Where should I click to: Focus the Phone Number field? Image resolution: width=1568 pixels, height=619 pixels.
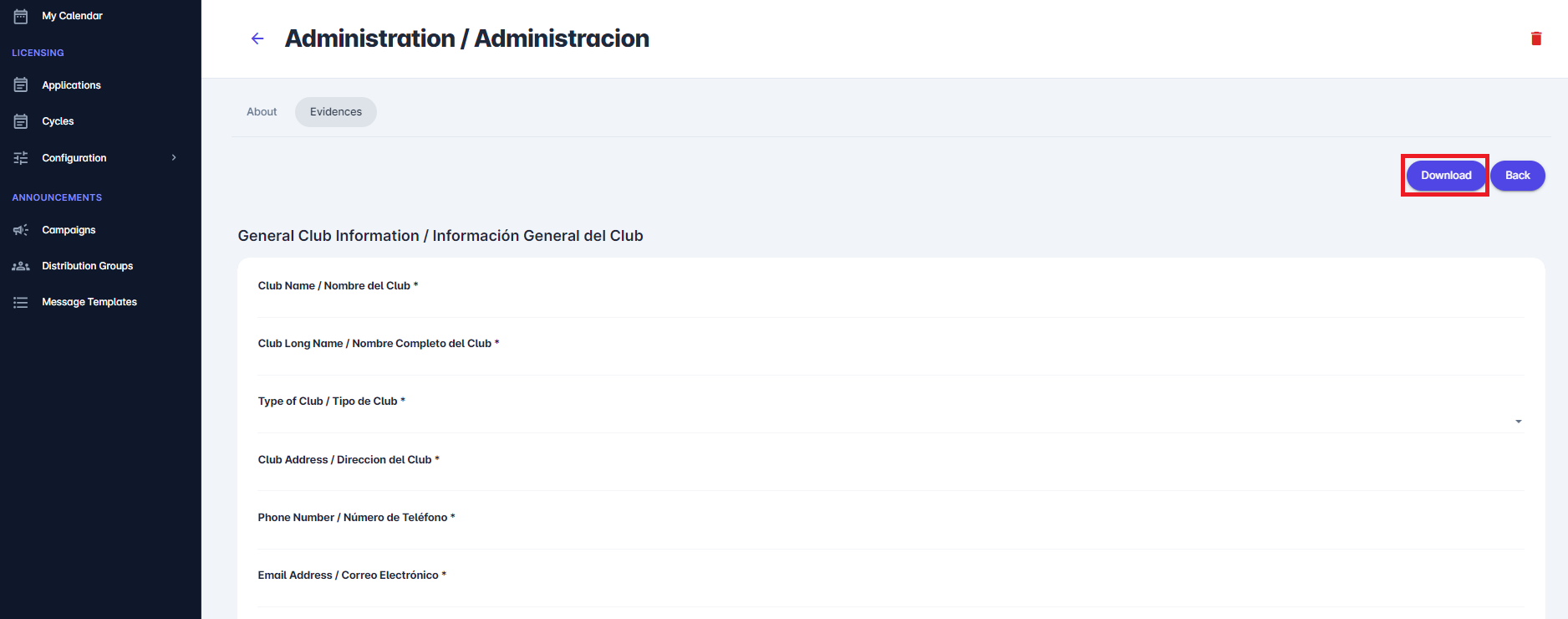pyautogui.click(x=890, y=536)
